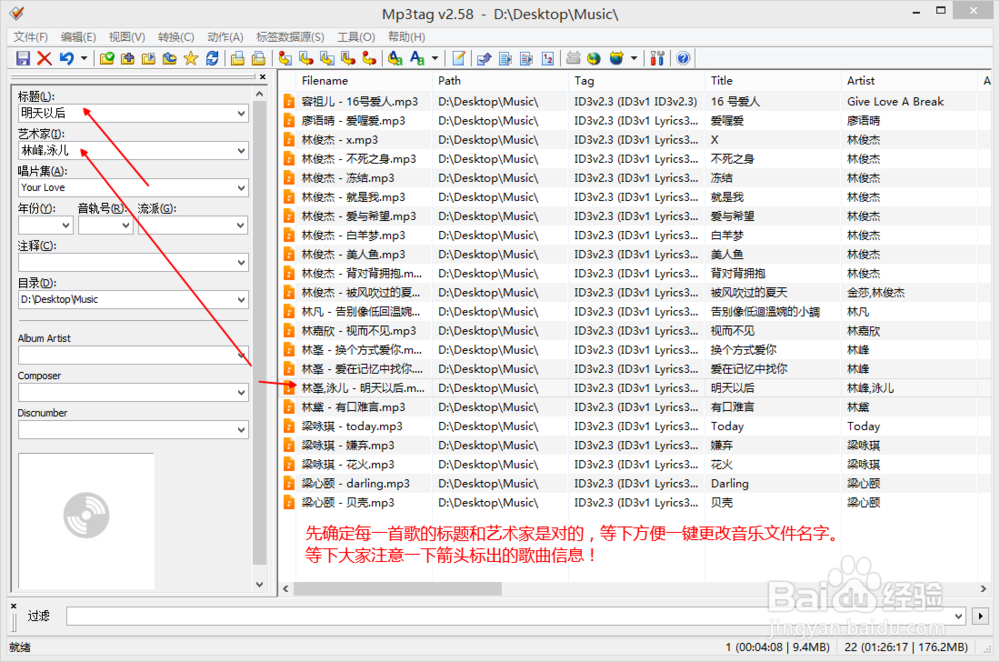Click the Actions icon with yellow A
Screen dimensions: 1000x662
(x=395, y=59)
